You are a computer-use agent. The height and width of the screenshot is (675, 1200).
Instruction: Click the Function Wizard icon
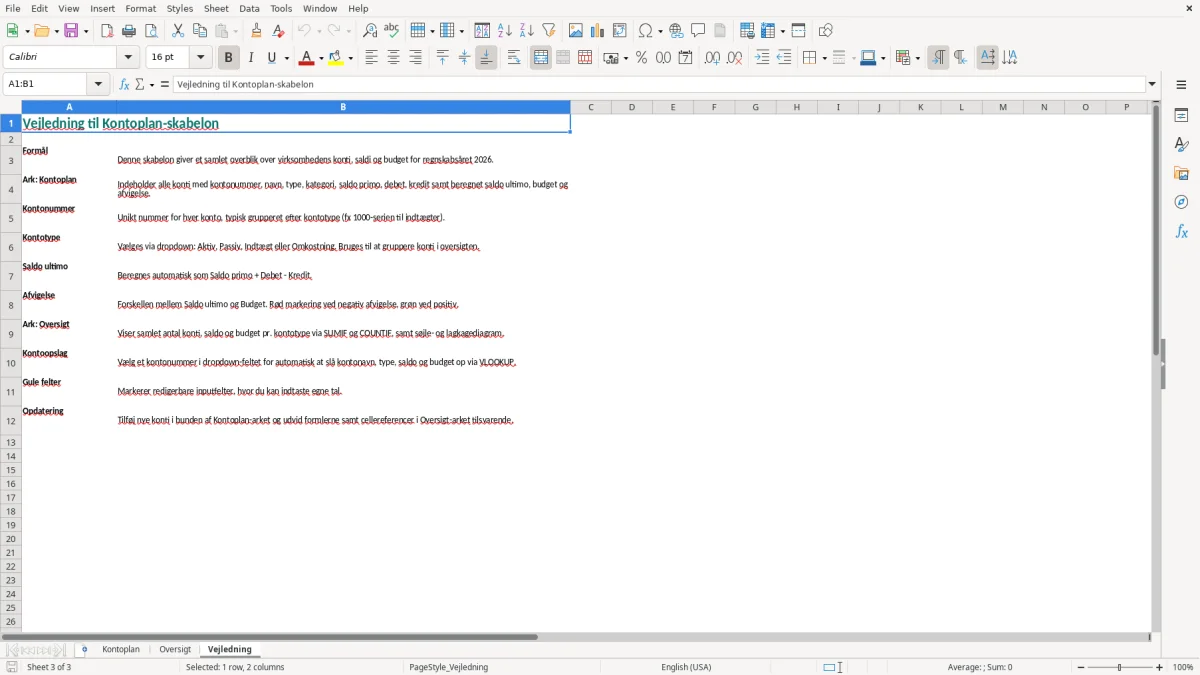coord(124,84)
